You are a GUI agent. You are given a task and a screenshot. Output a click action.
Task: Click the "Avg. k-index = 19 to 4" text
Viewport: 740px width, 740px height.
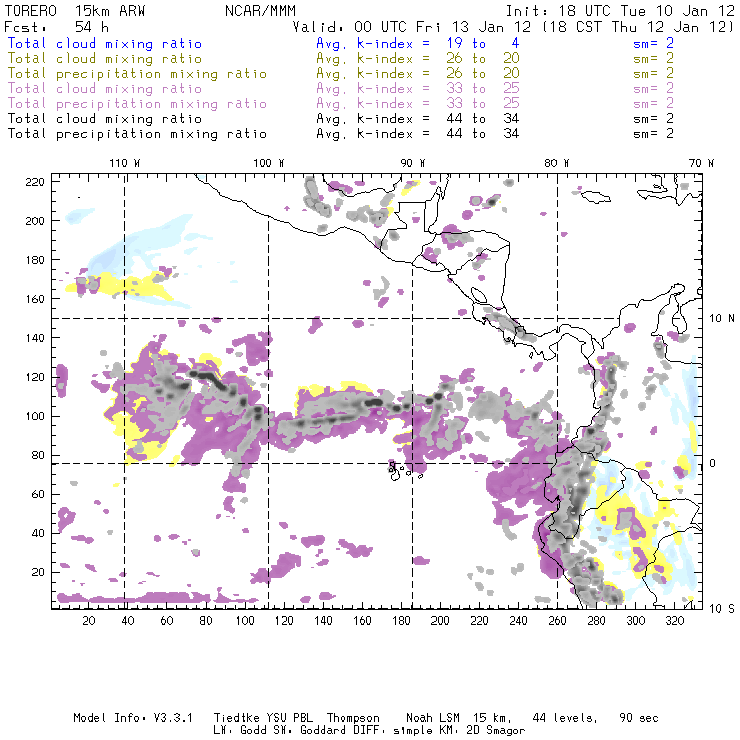tap(418, 43)
